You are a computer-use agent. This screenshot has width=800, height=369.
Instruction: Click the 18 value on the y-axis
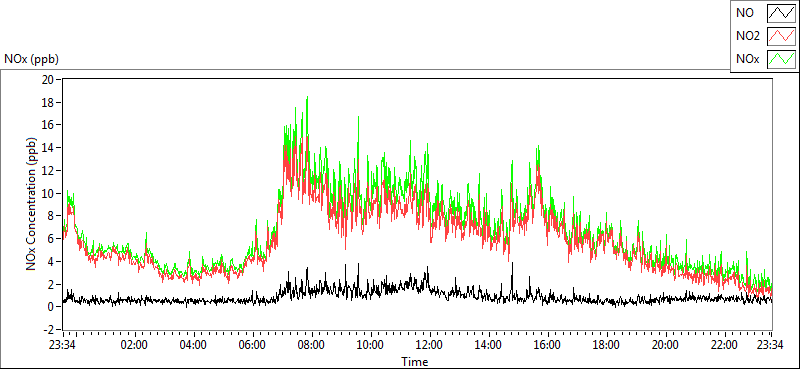[48, 102]
